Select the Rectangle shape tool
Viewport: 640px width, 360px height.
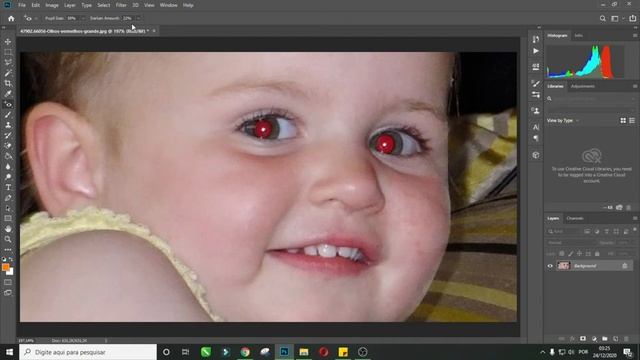pyautogui.click(x=8, y=218)
